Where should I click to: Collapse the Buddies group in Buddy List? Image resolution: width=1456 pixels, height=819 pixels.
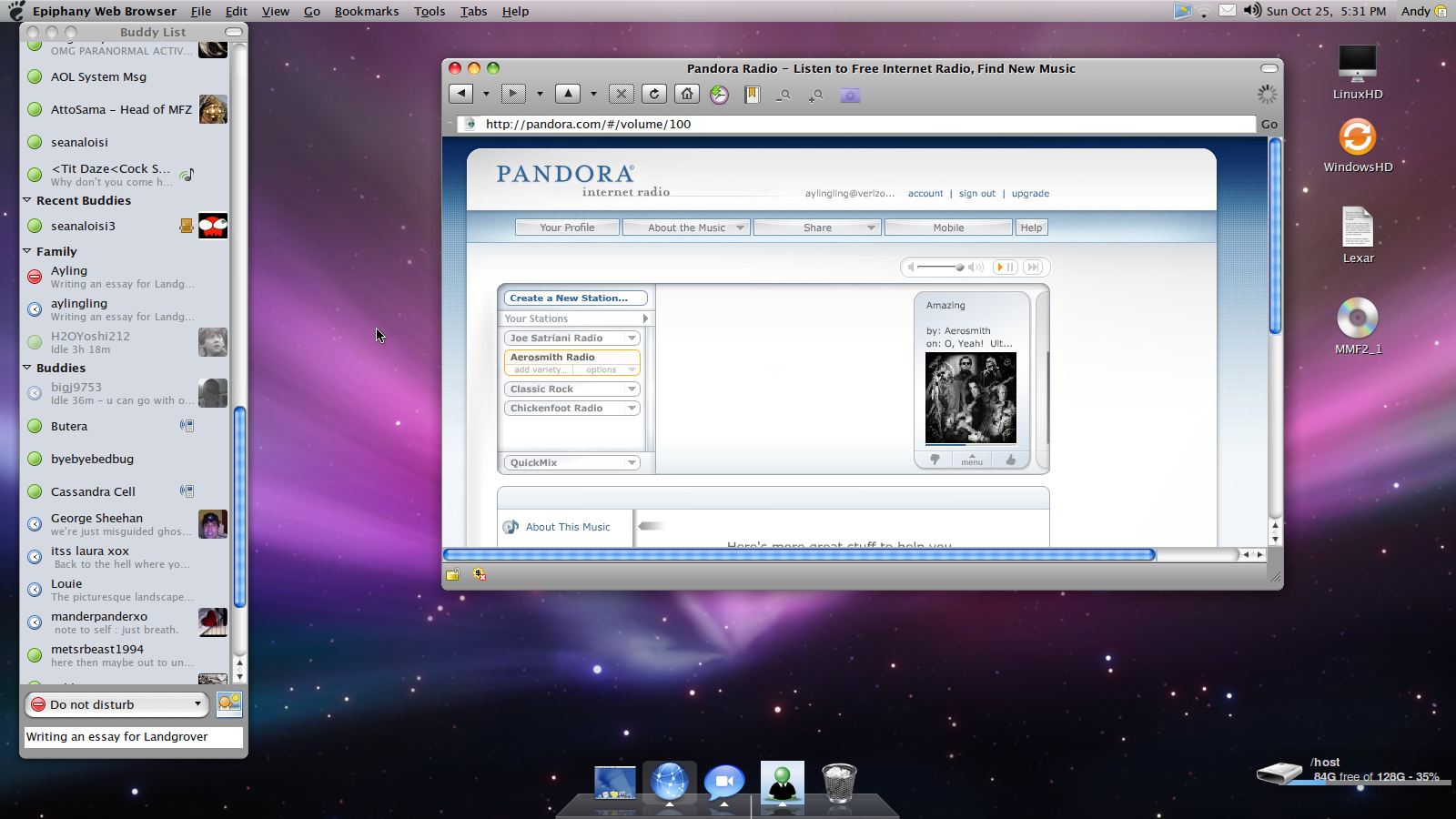click(27, 368)
